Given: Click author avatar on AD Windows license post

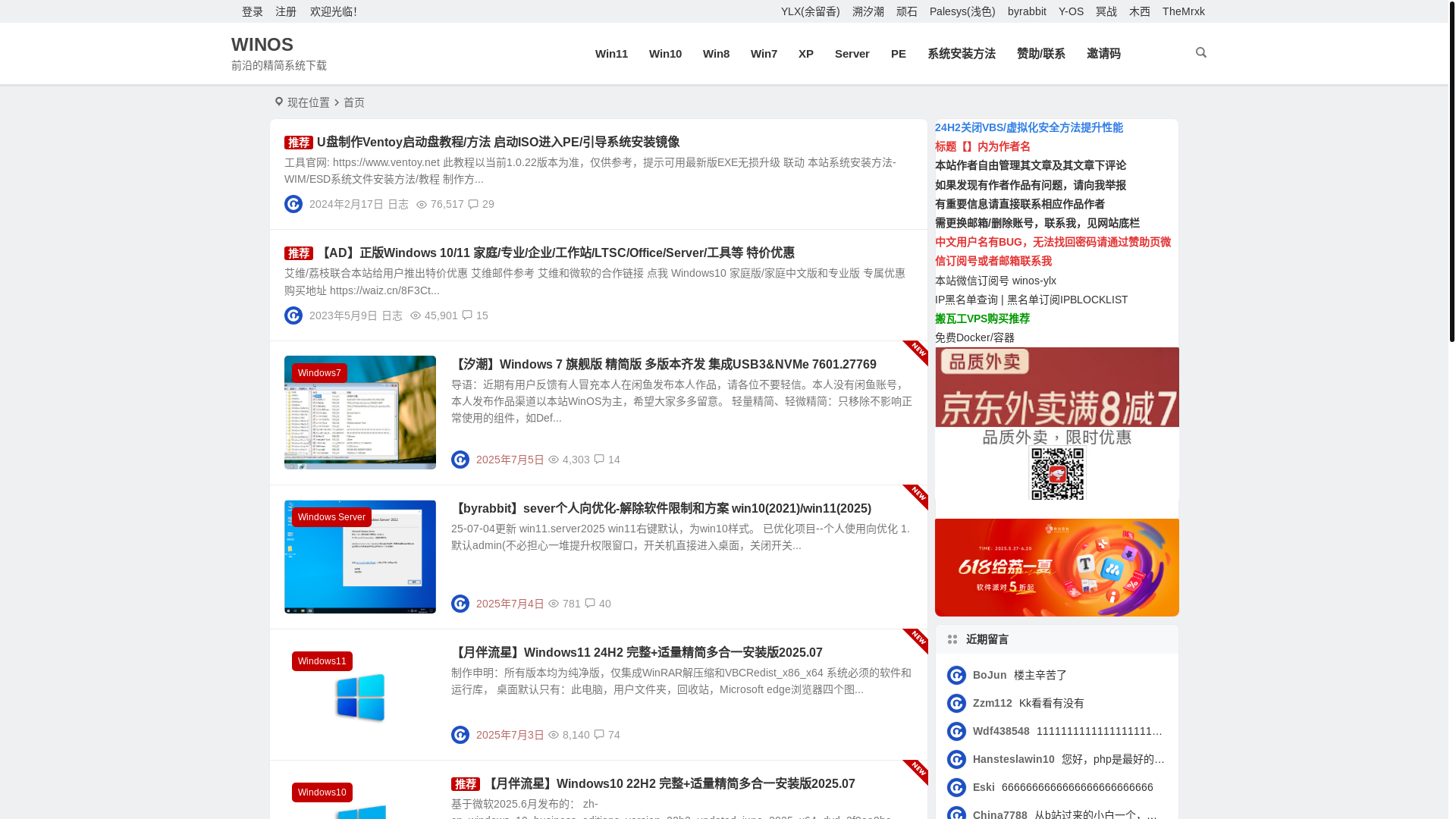Looking at the screenshot, I should tap(293, 315).
